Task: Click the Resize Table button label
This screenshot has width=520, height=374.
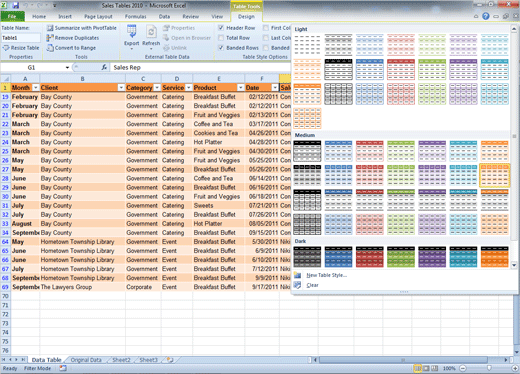Action: point(25,48)
